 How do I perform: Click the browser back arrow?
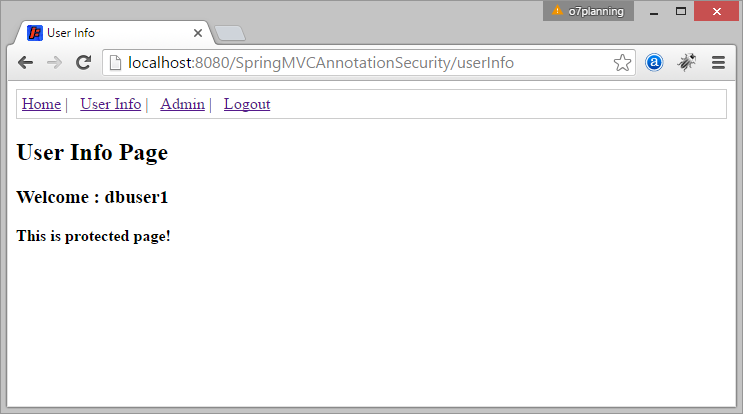26,63
